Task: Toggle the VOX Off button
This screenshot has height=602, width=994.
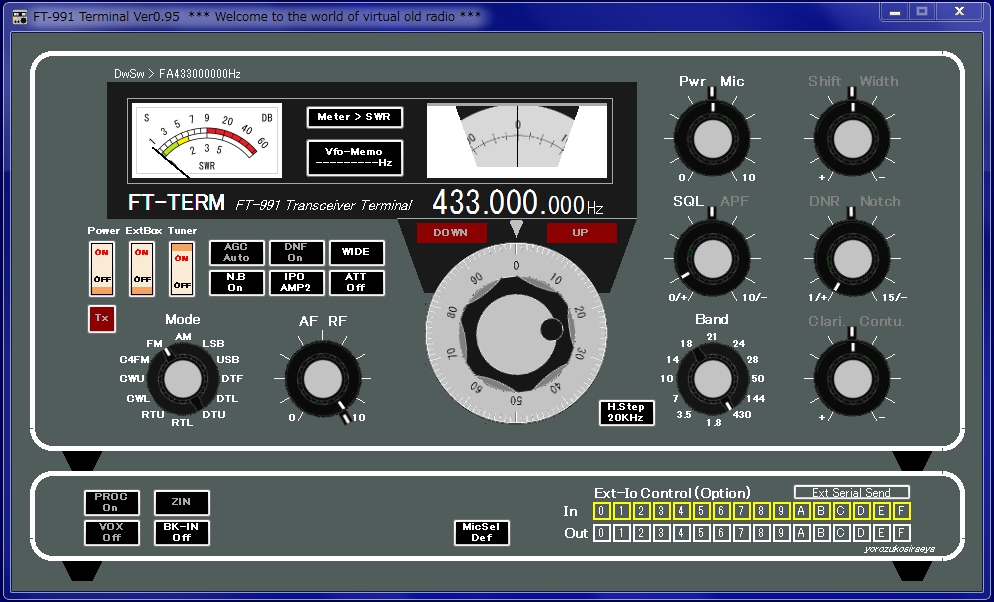Action: tap(112, 532)
